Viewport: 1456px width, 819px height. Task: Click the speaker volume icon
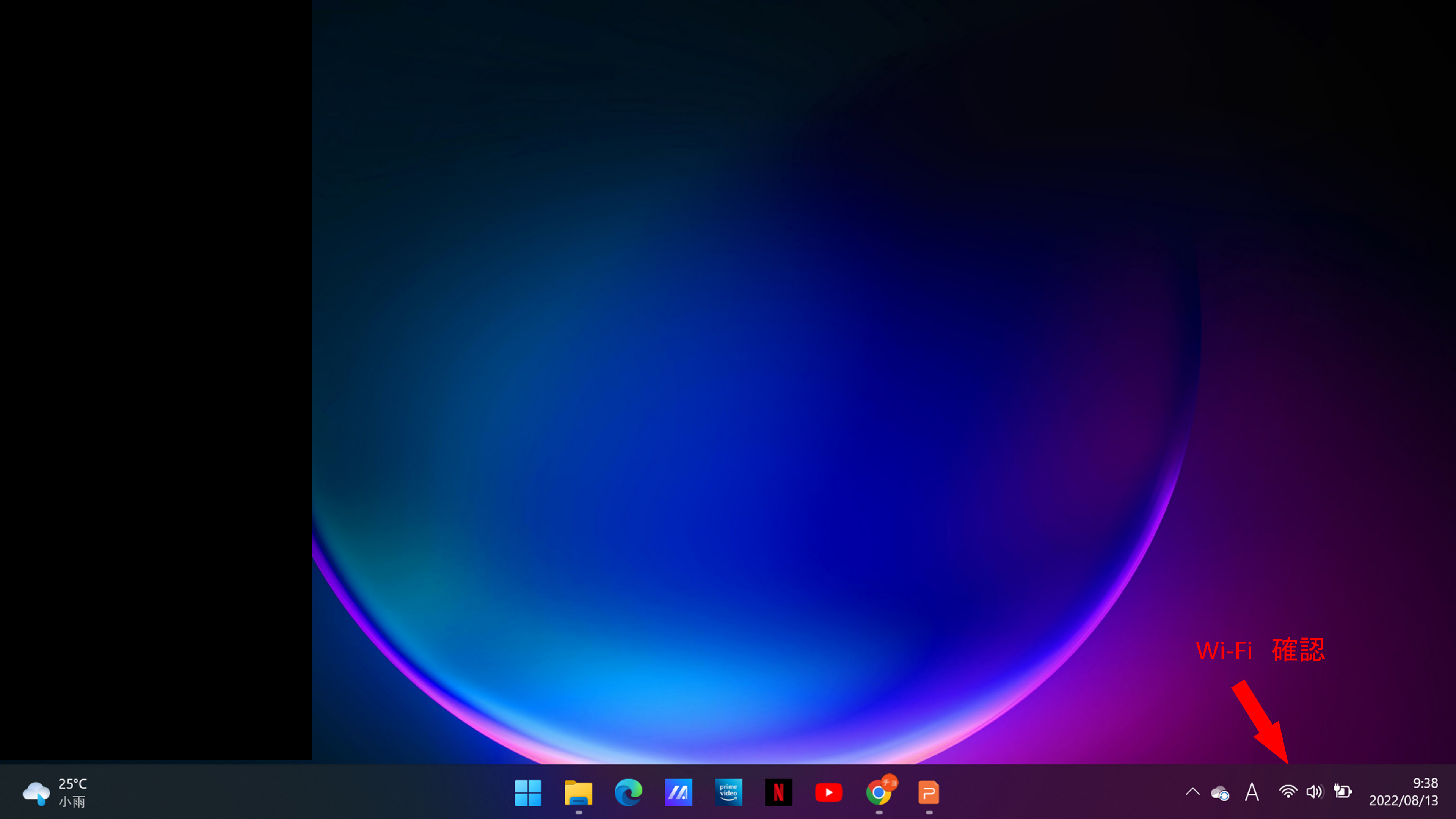1314,792
